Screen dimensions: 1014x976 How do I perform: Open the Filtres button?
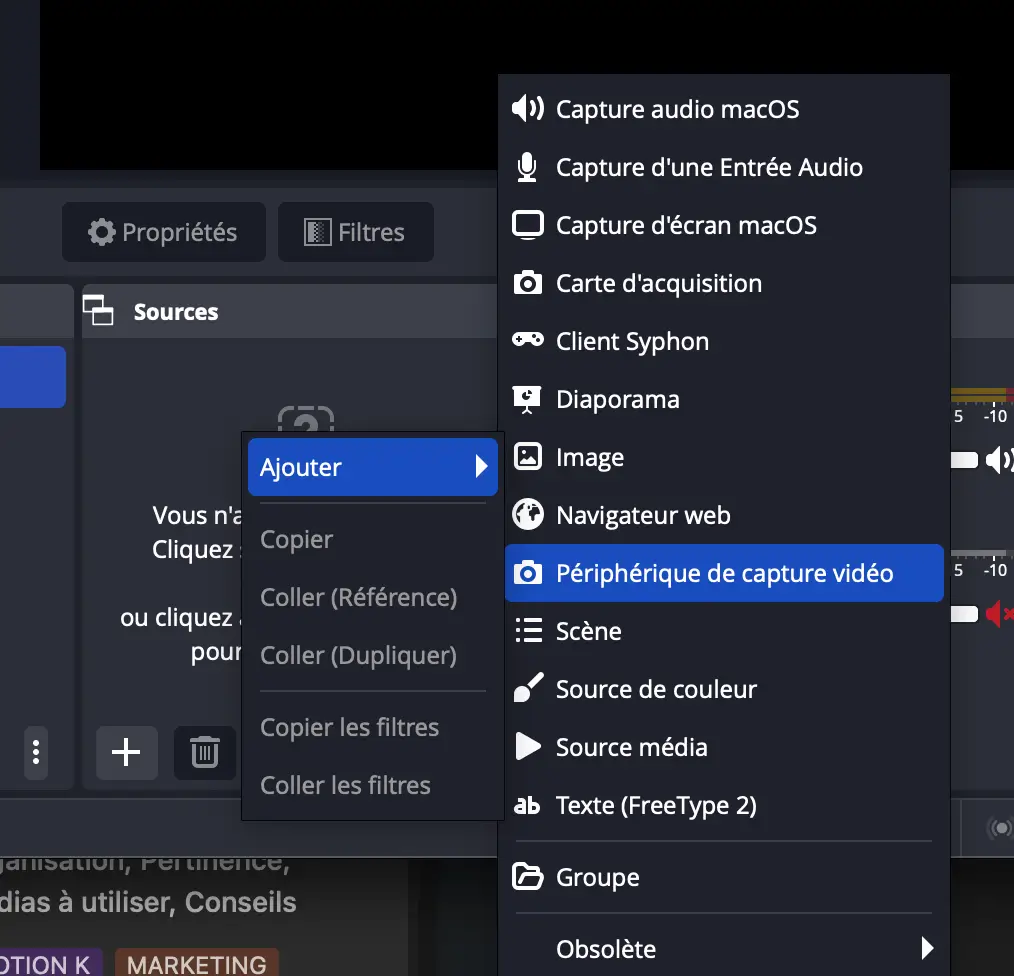[355, 231]
